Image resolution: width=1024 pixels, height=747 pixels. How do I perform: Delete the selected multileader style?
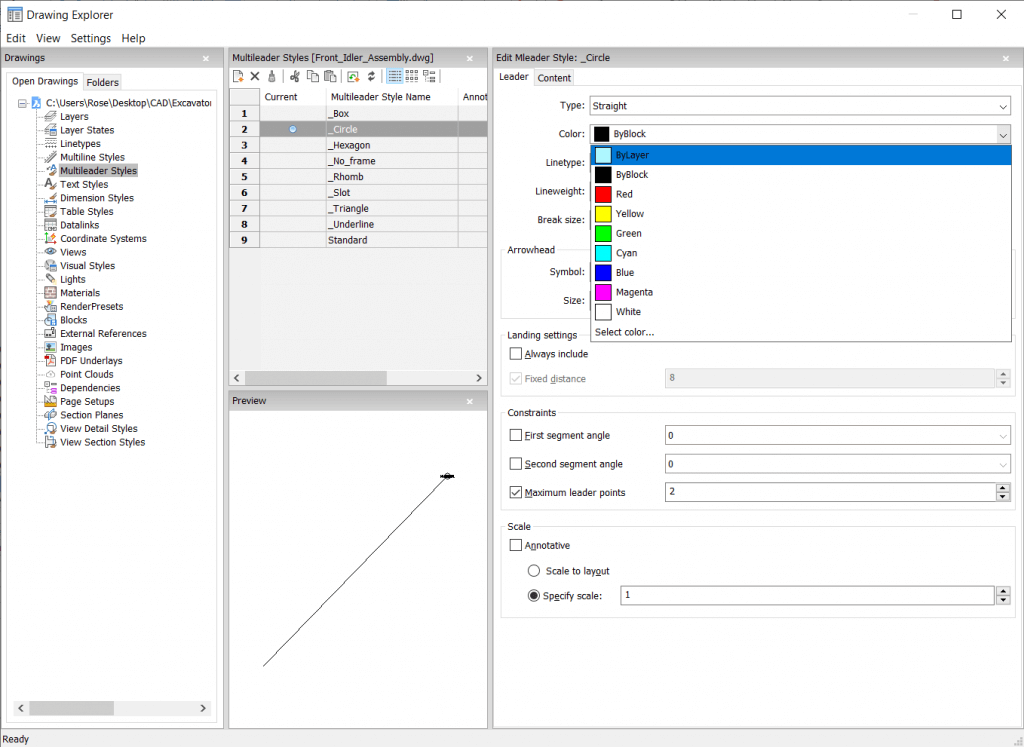click(254, 76)
